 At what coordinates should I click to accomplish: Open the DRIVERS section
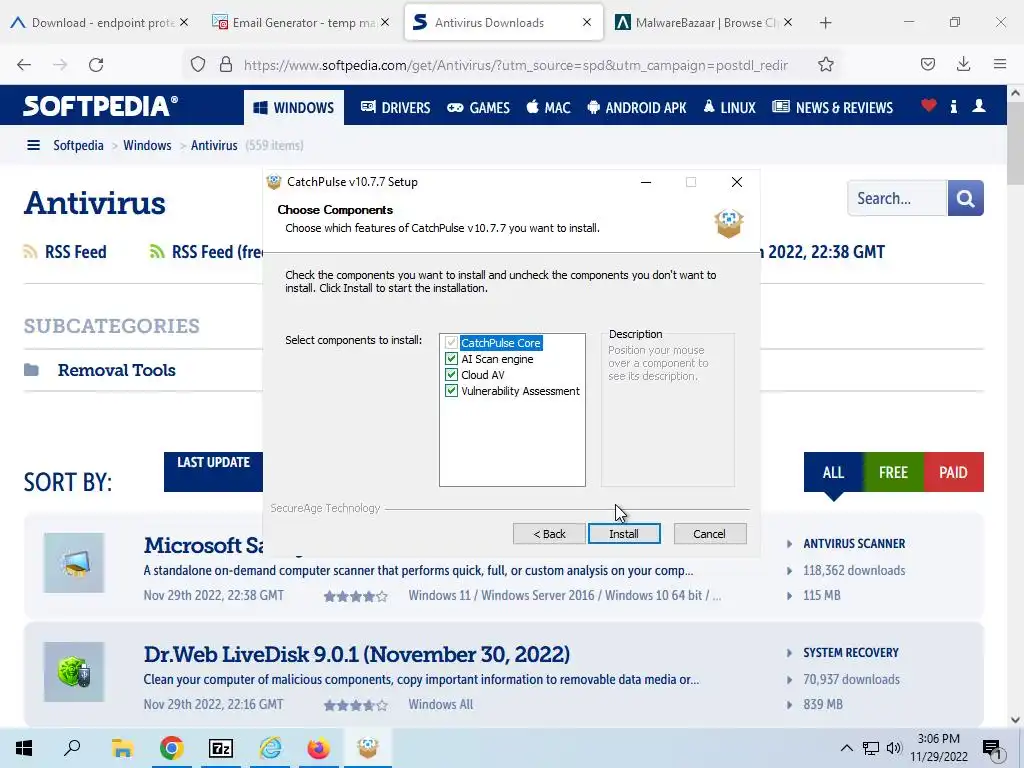(x=395, y=108)
